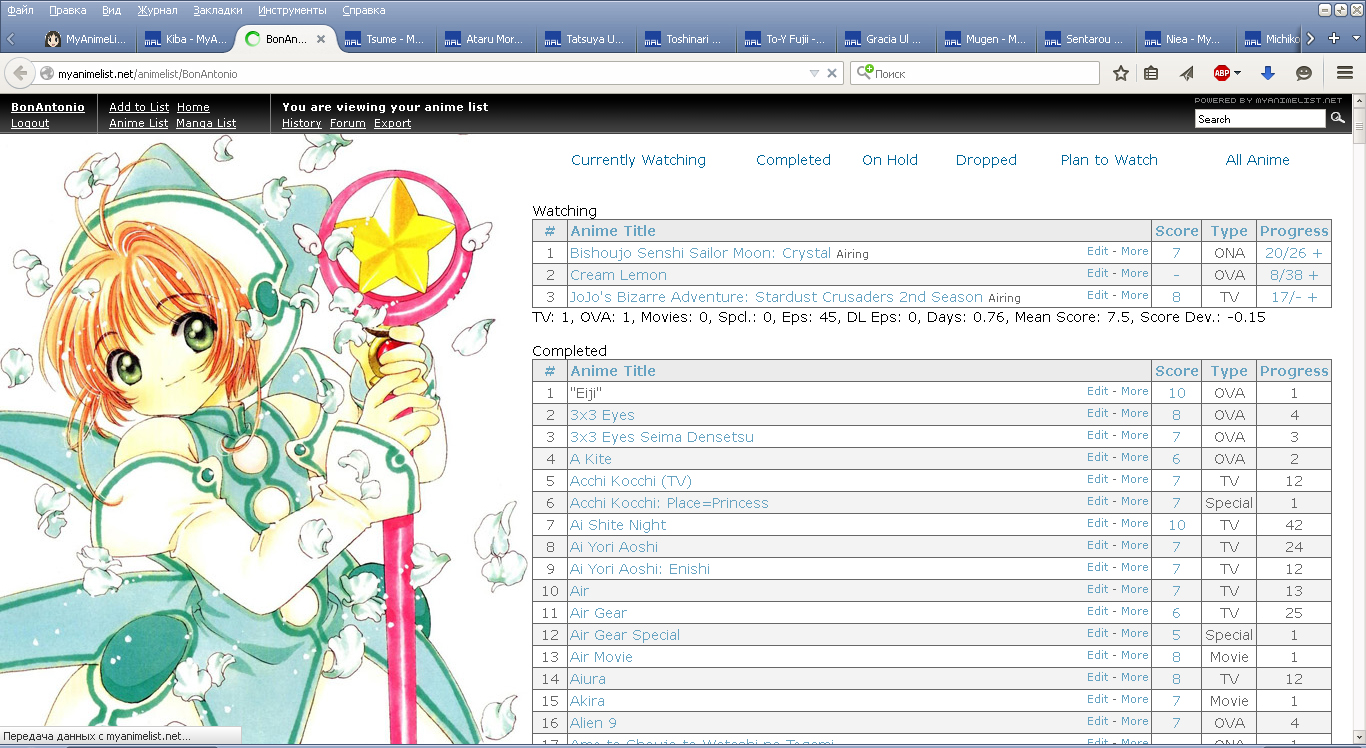
Task: Switch to the Mugen tab
Action: [986, 40]
